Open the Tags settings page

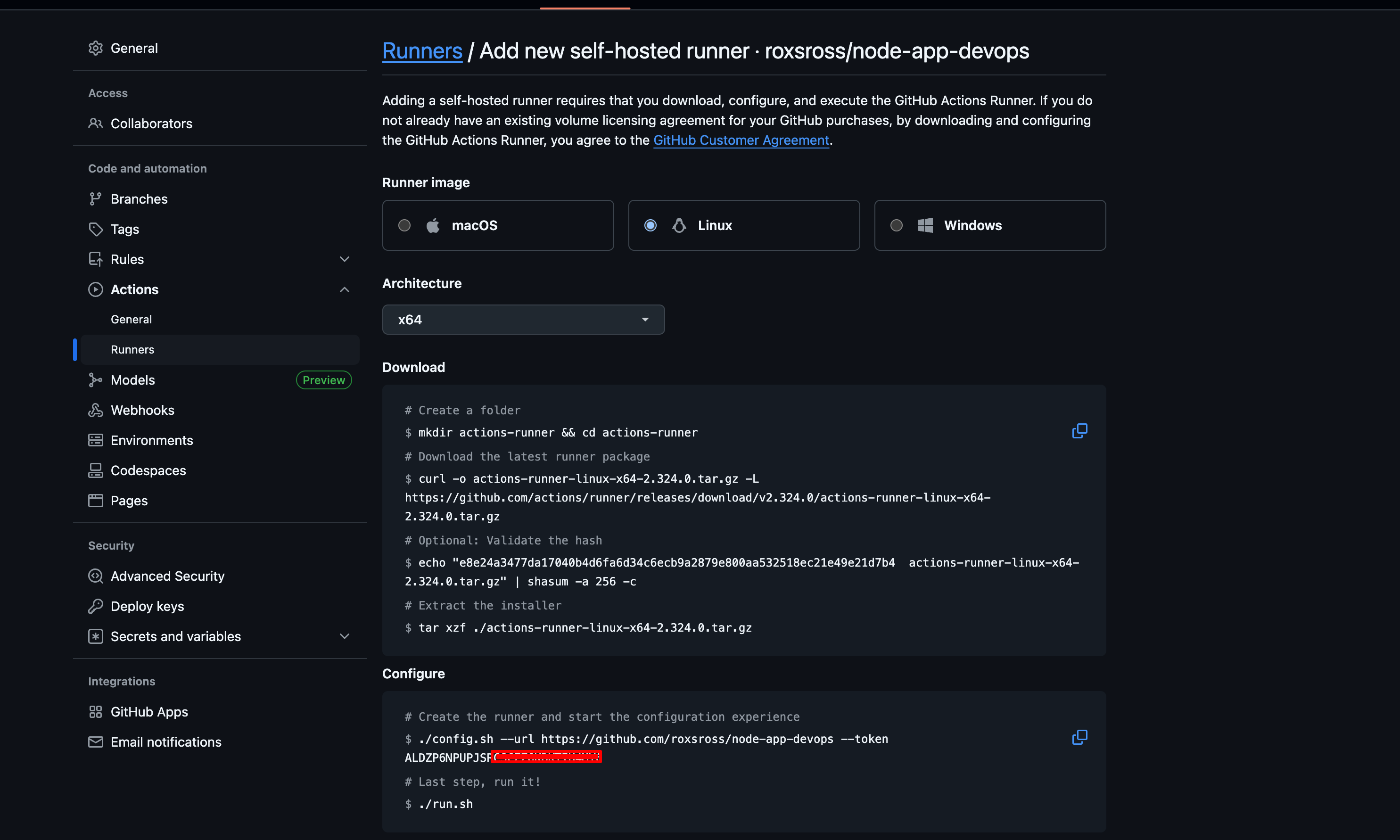coord(220,229)
